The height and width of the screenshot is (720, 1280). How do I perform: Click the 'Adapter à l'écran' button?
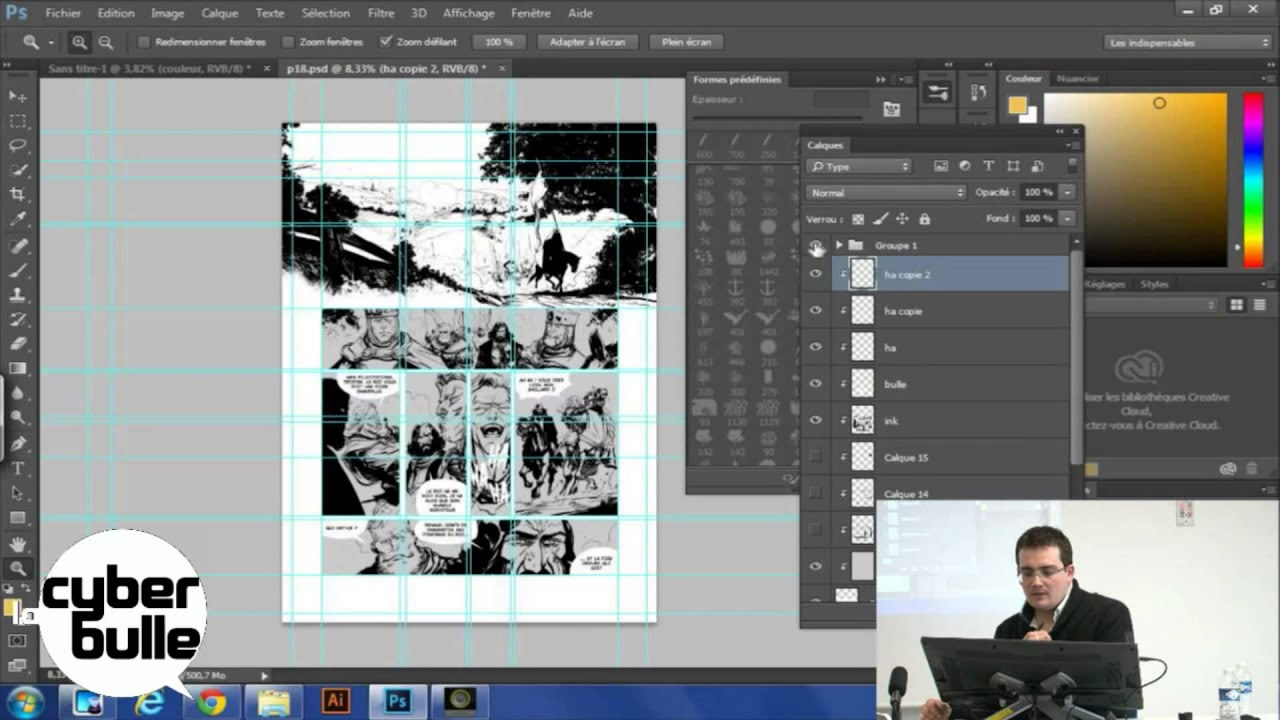(589, 42)
